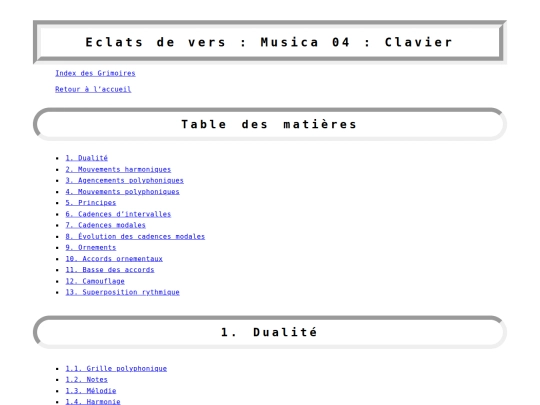Viewport: 540px width, 405px height.
Task: Jump to 9. Ornements section
Action: pos(91,248)
